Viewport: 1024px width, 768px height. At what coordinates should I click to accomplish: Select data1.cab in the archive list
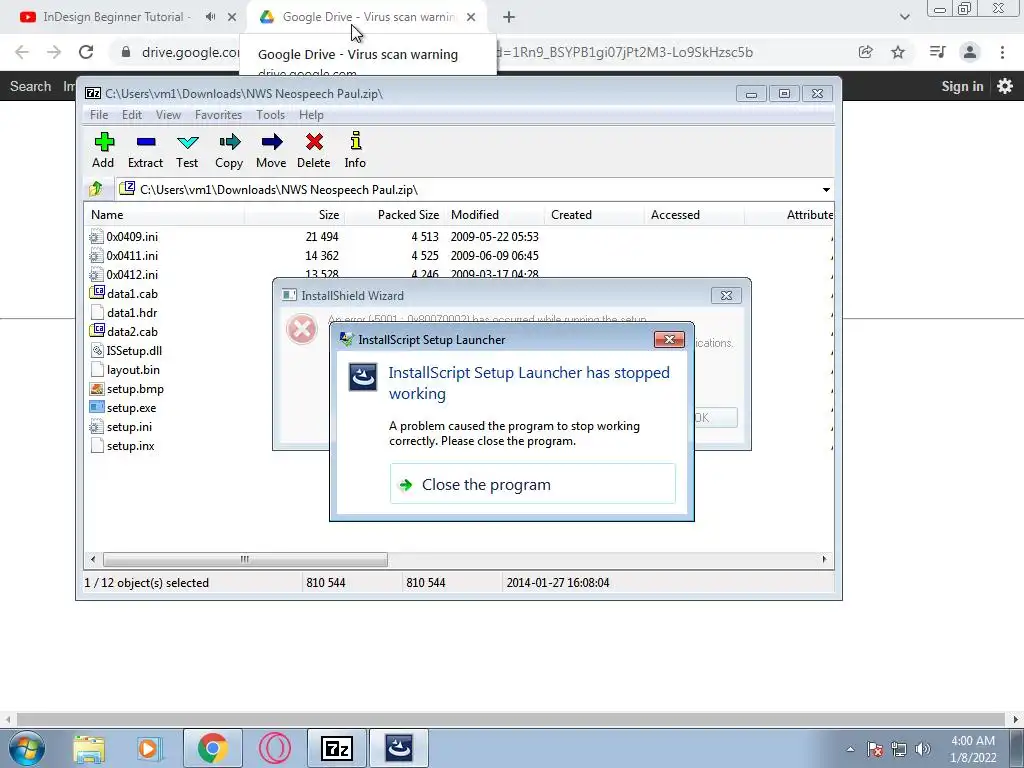click(132, 294)
